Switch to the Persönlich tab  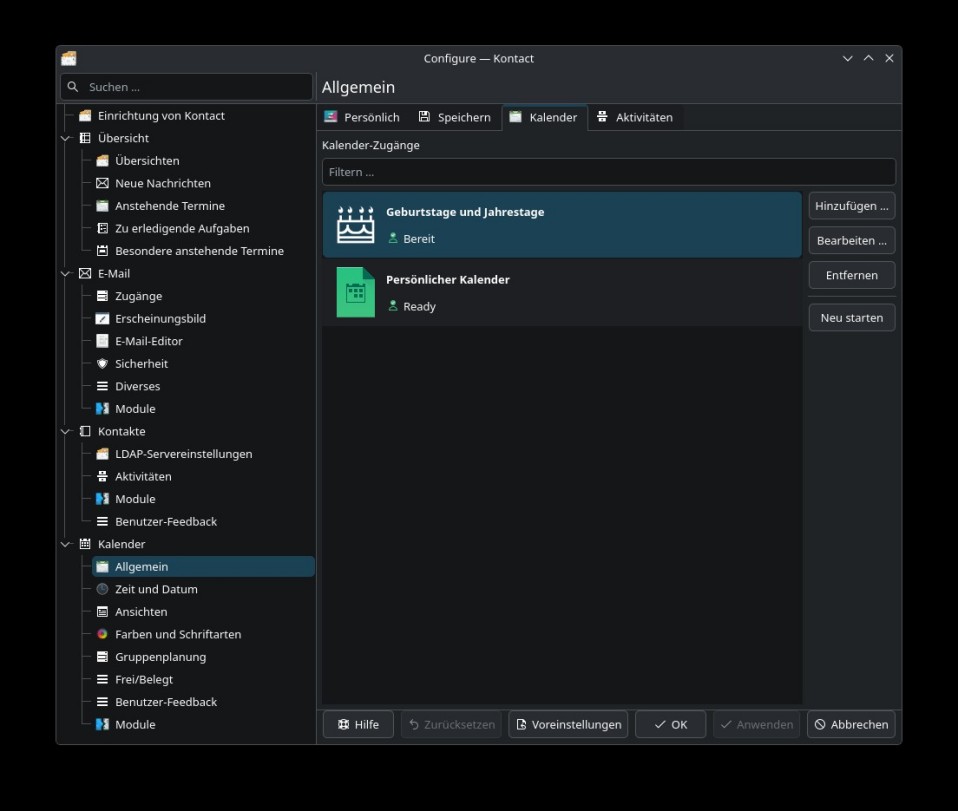(362, 117)
